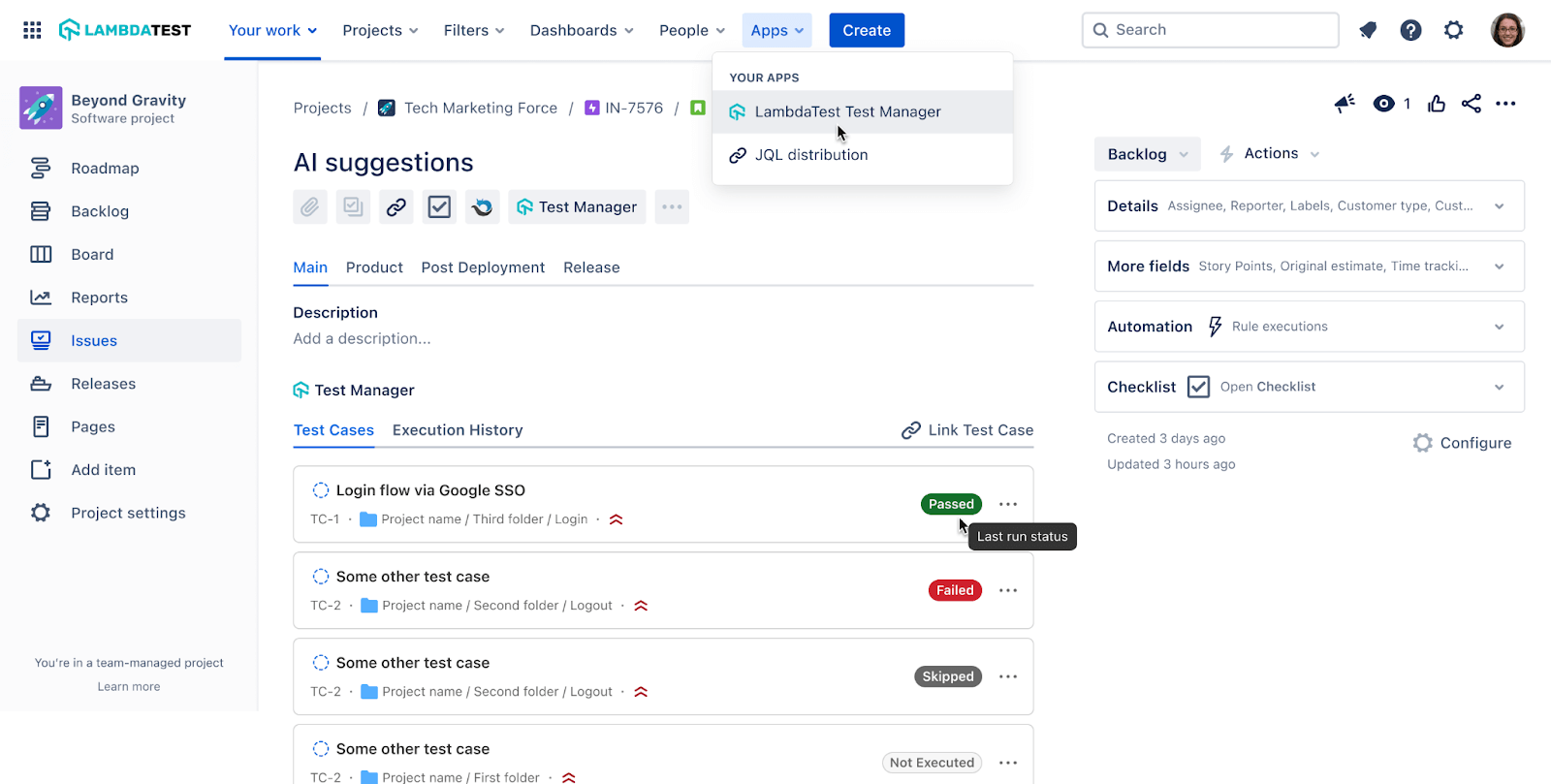Open the more options dots after Test Manager button

click(x=672, y=206)
